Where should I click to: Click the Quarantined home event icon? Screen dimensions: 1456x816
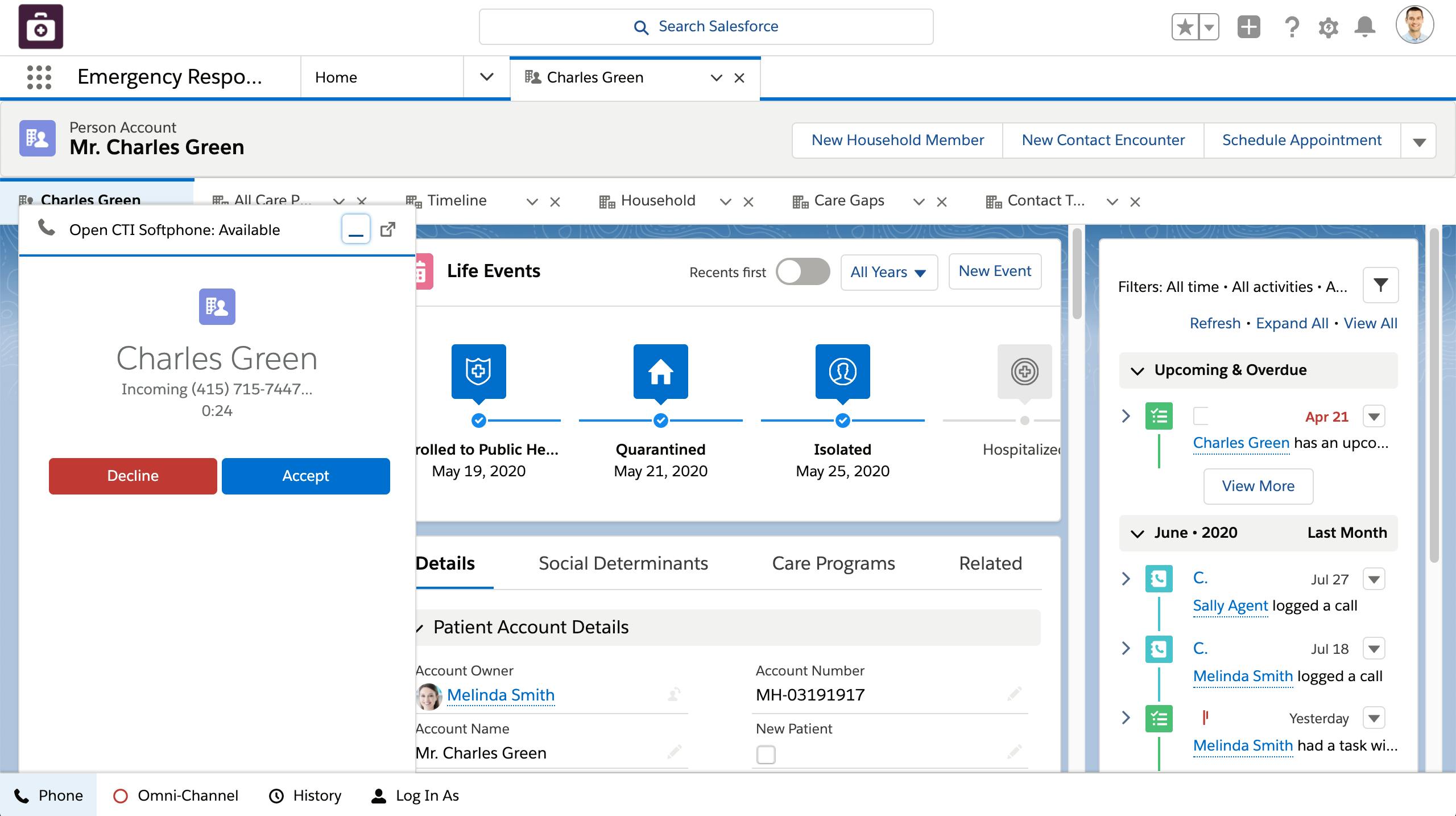pyautogui.click(x=661, y=371)
